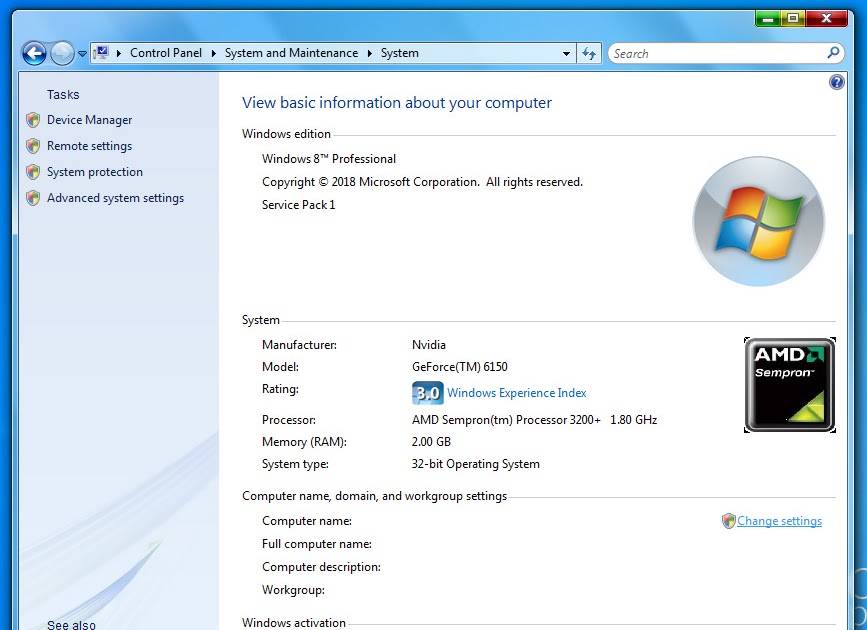867x630 pixels.
Task: Open the address bar history dropdown
Action: pos(566,54)
